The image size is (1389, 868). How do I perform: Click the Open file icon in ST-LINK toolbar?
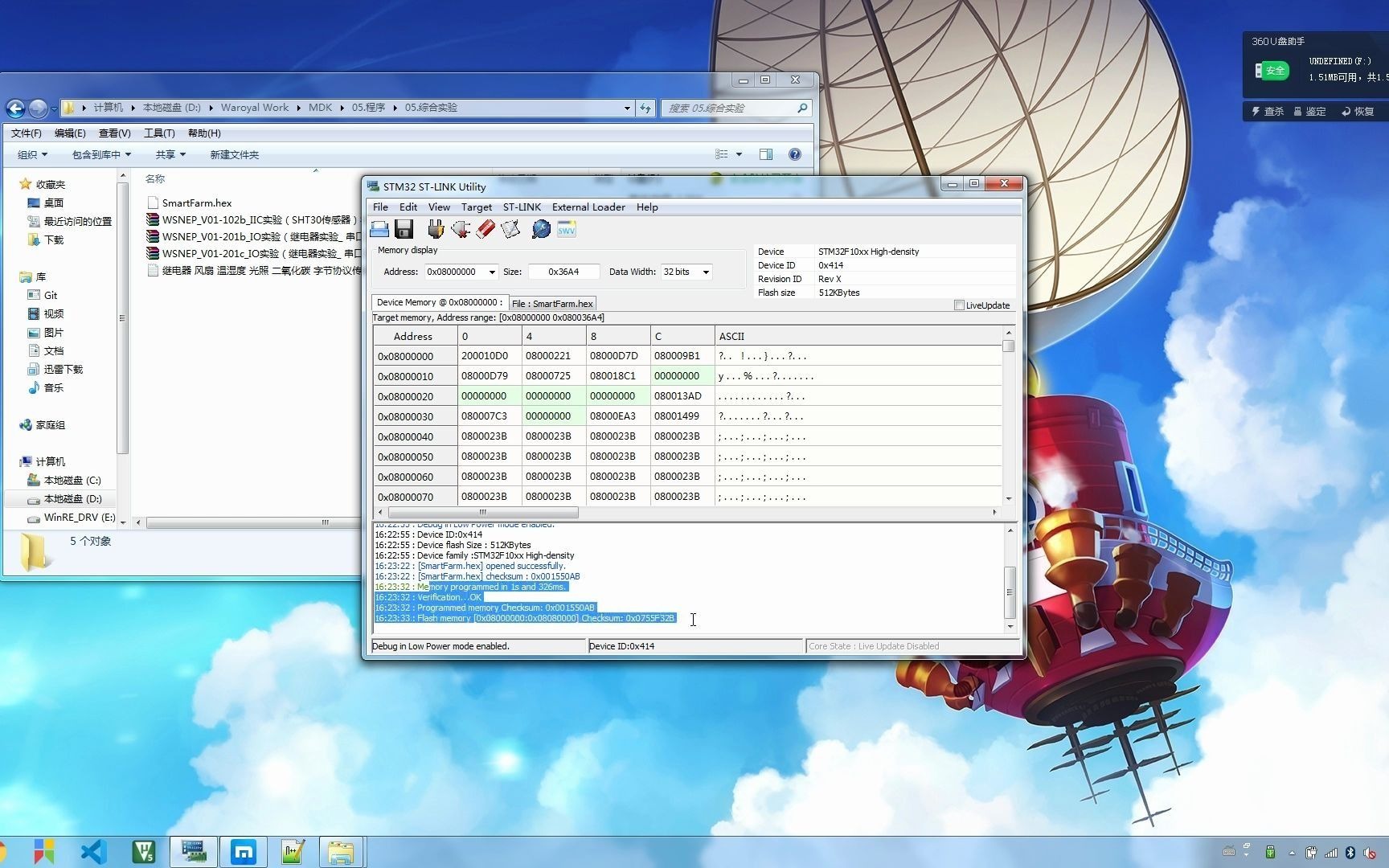(x=379, y=230)
